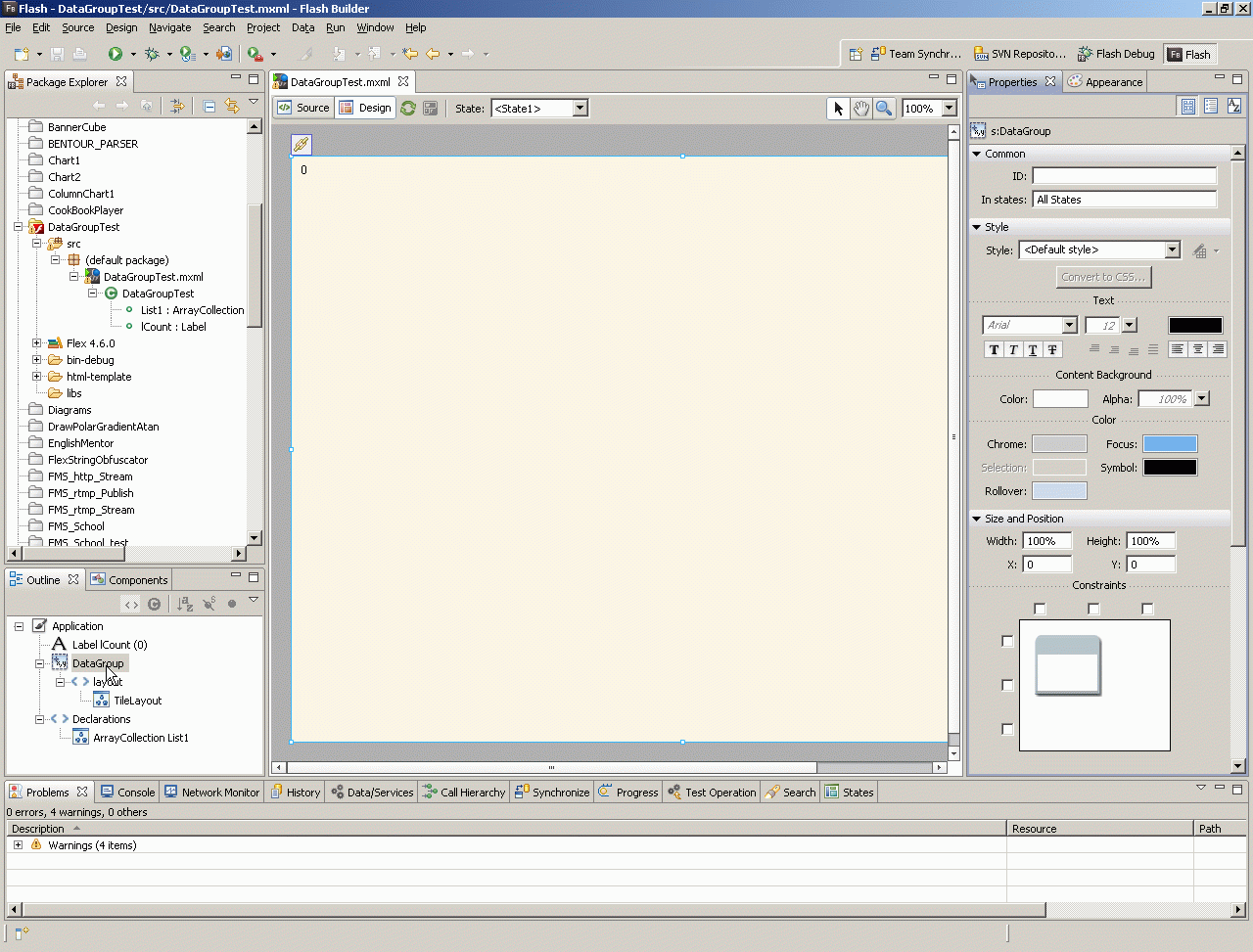Select the arrow Select tool
1253x952 pixels.
(x=838, y=109)
